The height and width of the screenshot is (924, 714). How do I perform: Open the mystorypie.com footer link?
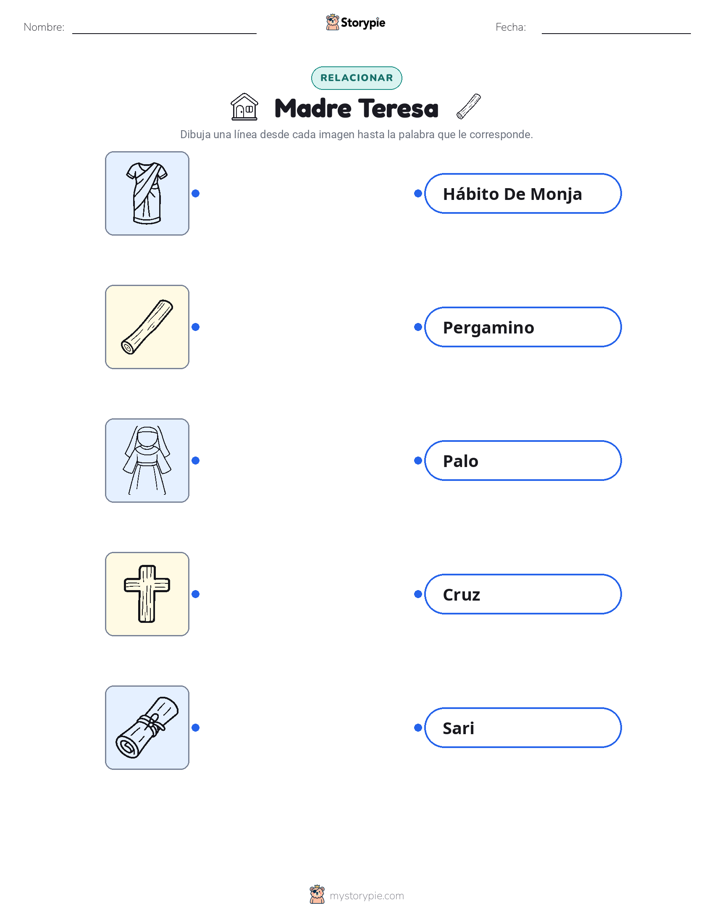pyautogui.click(x=366, y=896)
